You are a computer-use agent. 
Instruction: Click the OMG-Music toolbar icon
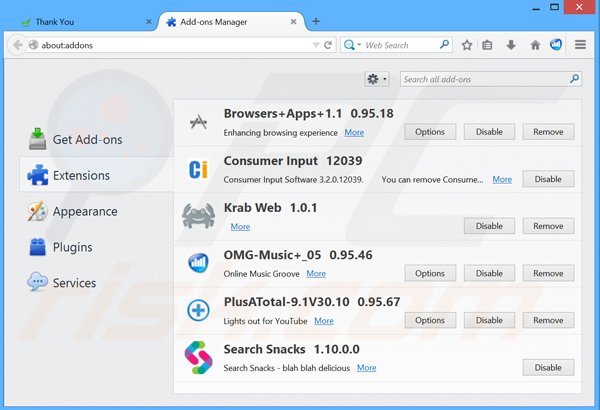coord(556,45)
